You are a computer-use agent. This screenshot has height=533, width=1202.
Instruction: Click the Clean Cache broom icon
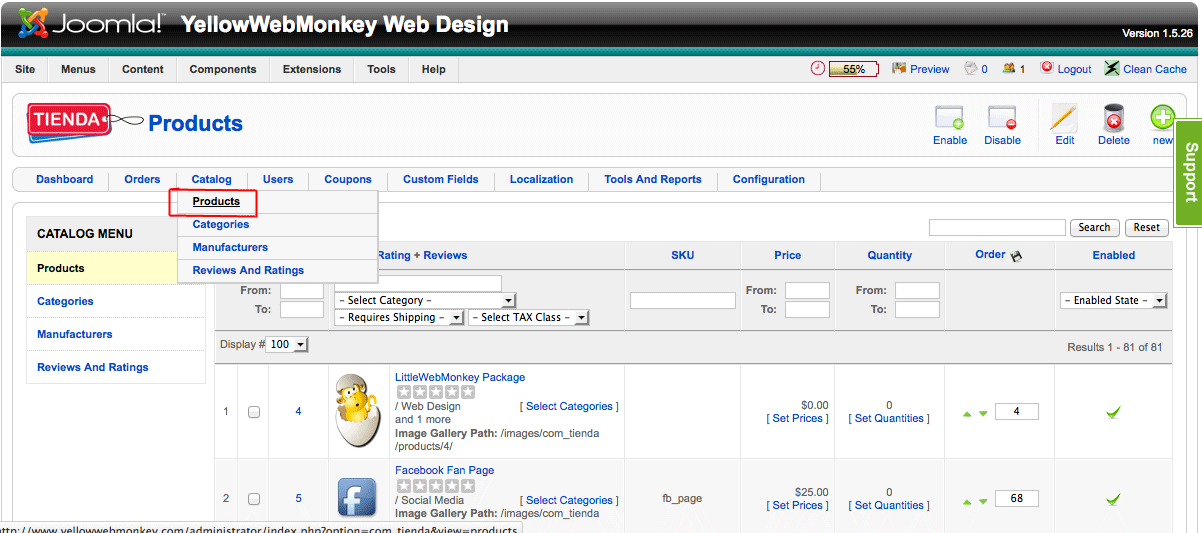(x=1112, y=68)
